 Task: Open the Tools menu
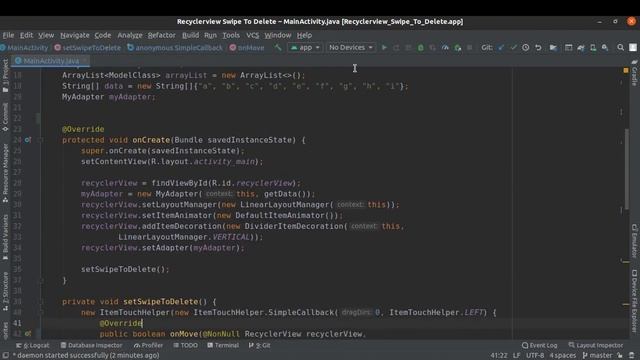pyautogui.click(x=231, y=35)
